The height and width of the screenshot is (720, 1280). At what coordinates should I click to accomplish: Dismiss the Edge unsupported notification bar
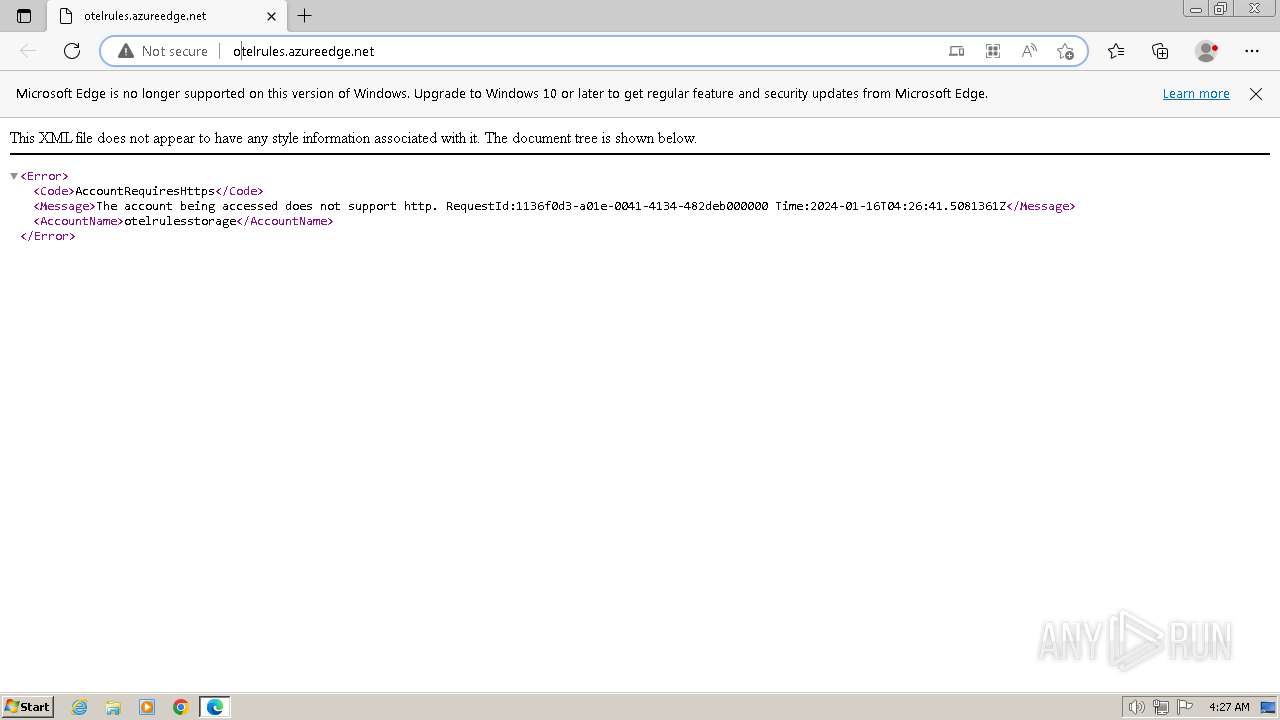pos(1256,94)
